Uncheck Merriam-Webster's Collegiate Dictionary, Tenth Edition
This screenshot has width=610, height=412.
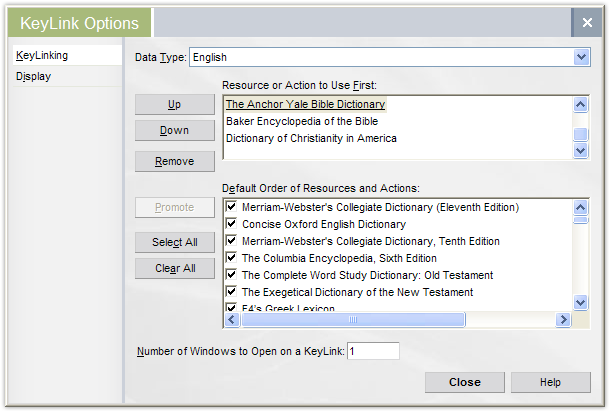pos(231,240)
